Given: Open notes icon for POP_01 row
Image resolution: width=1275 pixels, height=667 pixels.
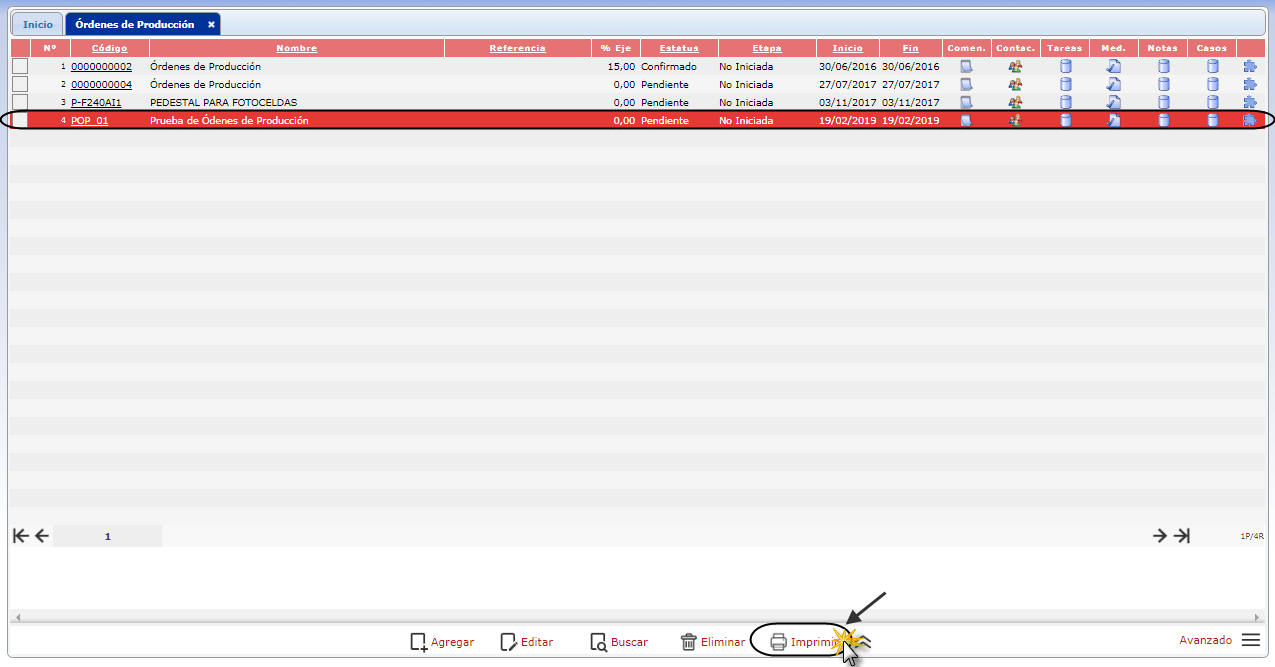Looking at the screenshot, I should (x=1163, y=120).
